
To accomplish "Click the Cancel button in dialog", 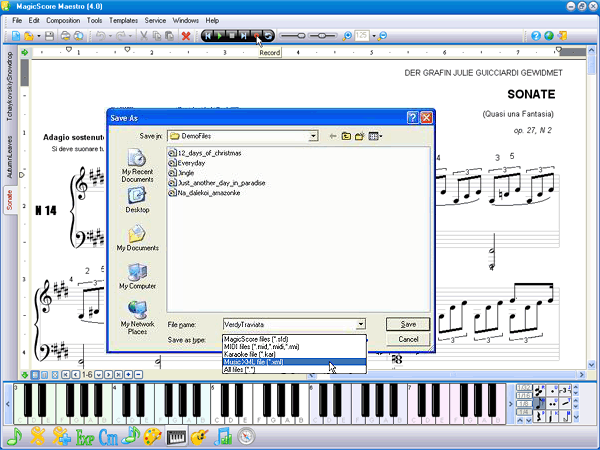I will [x=408, y=339].
